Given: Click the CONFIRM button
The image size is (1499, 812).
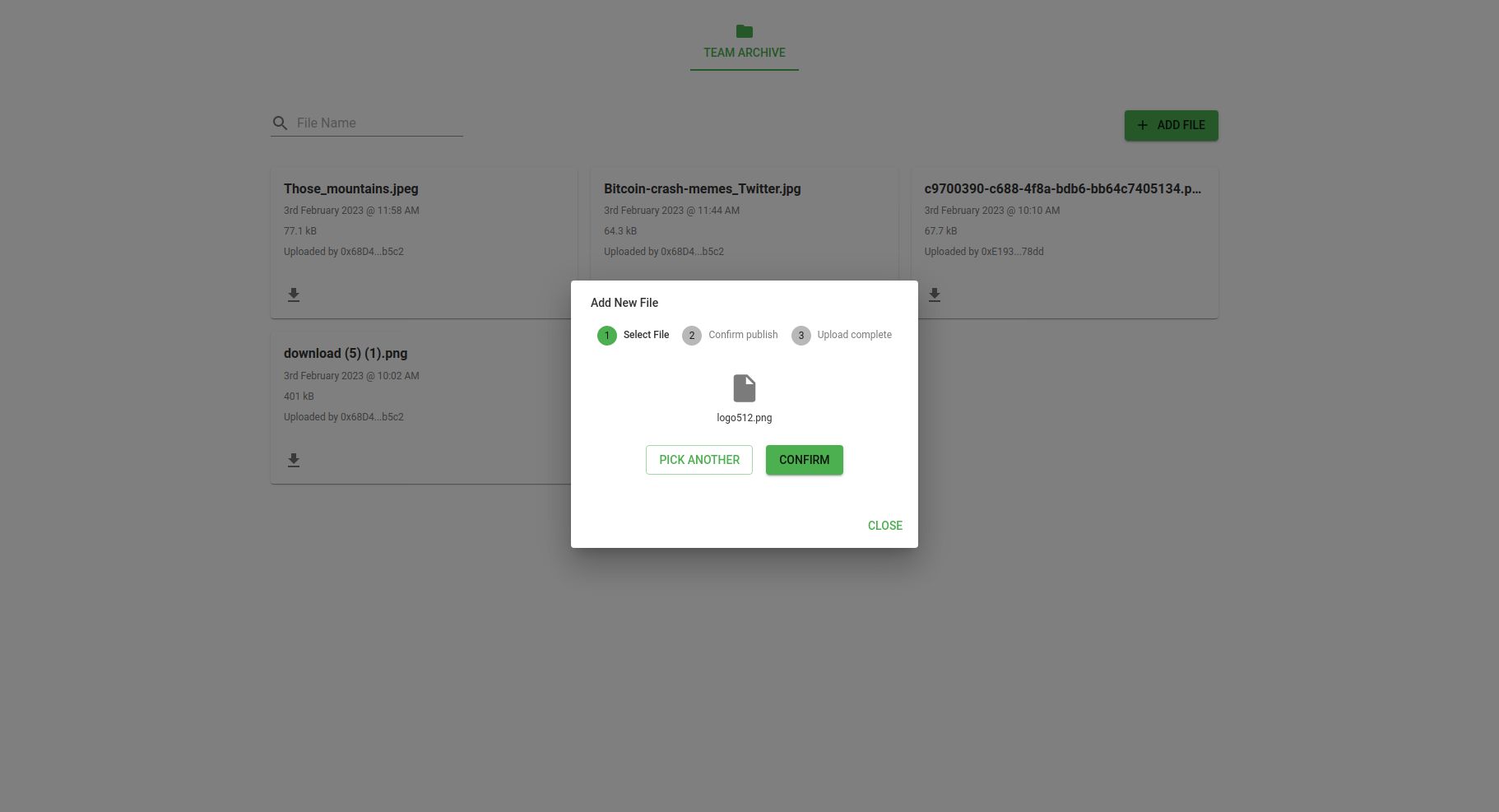Looking at the screenshot, I should 805,460.
